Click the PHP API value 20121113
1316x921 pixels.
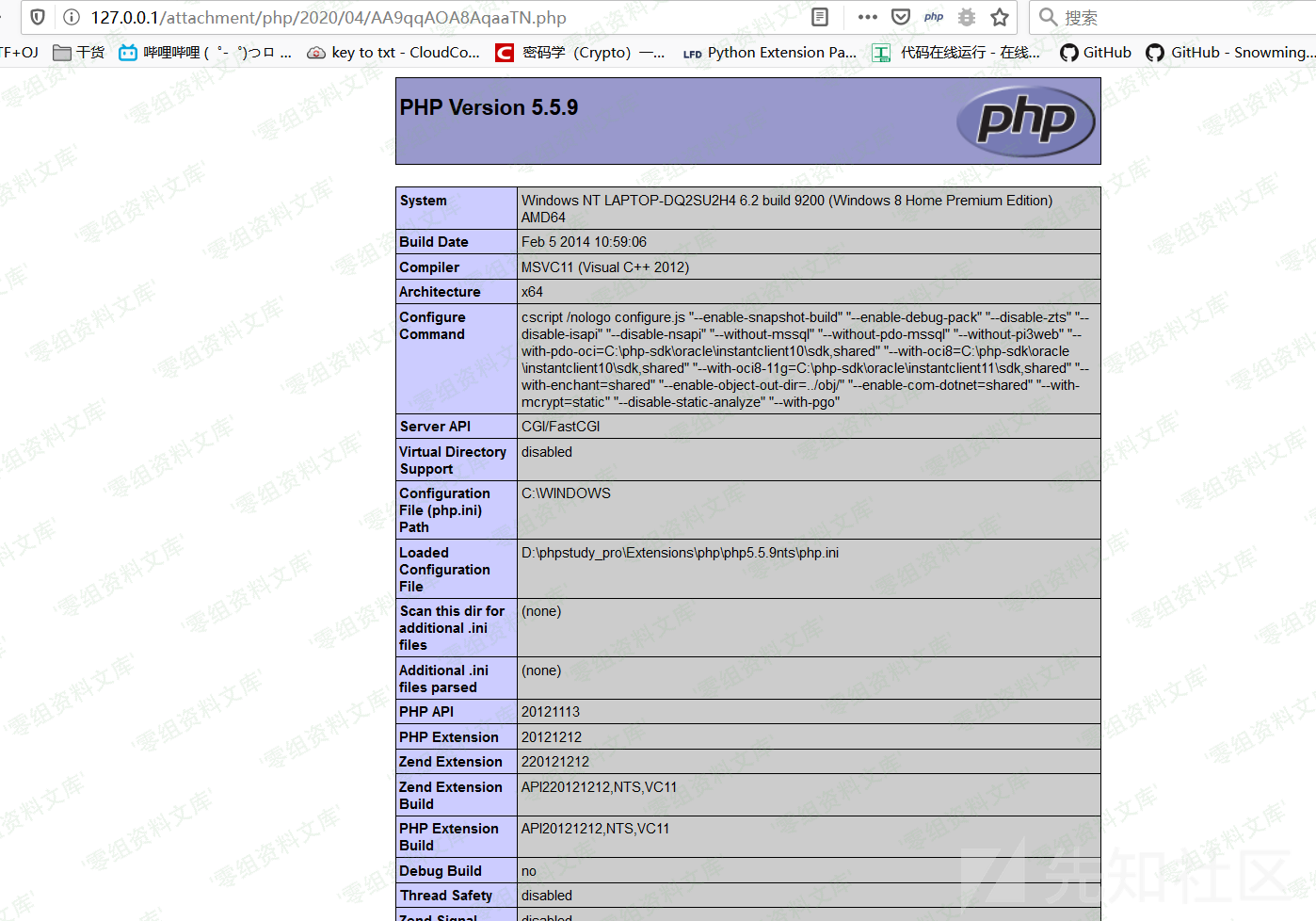(551, 712)
